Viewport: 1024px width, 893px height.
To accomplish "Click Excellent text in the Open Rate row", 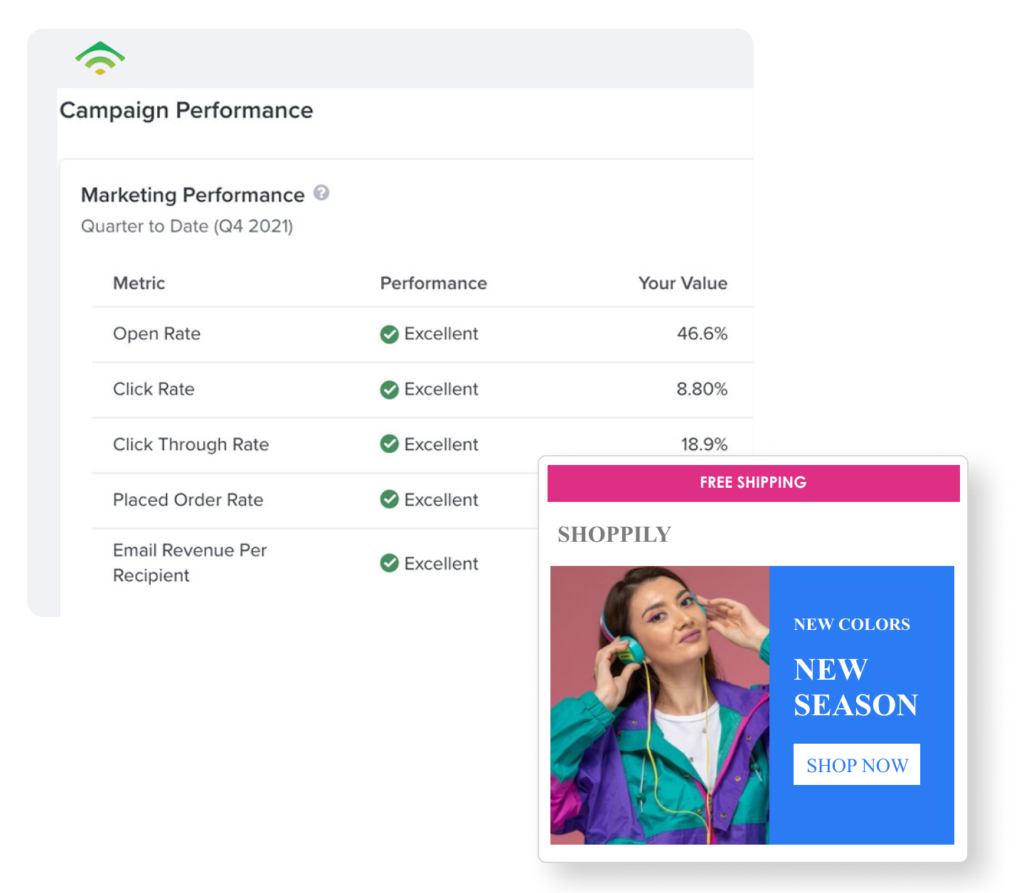I will pyautogui.click(x=441, y=334).
